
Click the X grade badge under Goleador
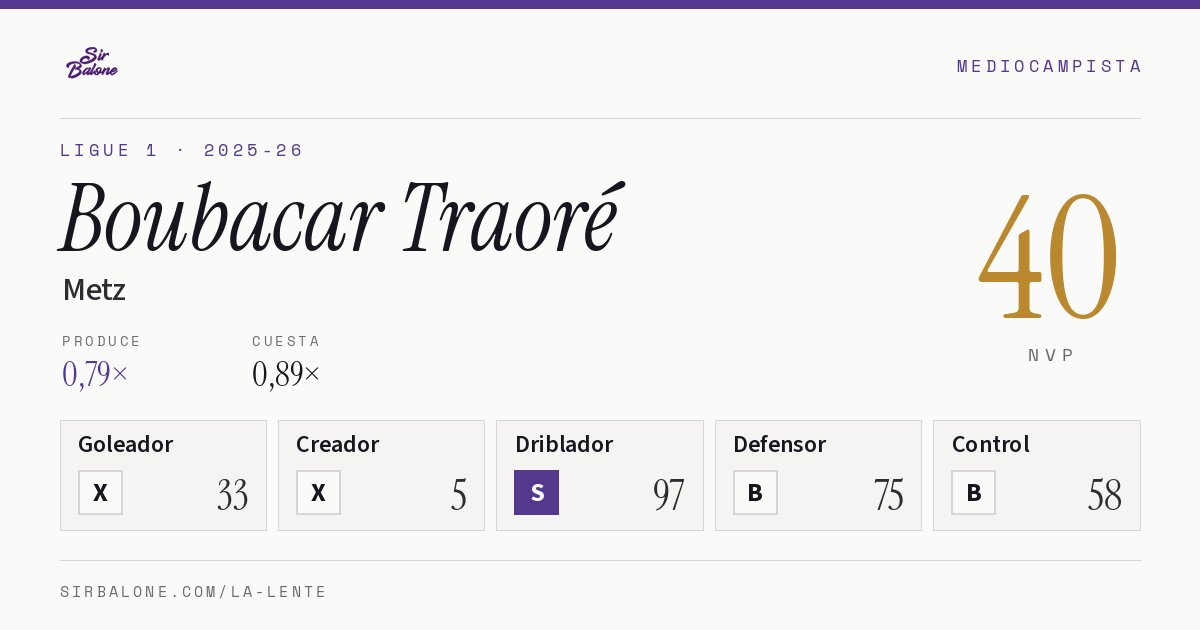(x=100, y=492)
